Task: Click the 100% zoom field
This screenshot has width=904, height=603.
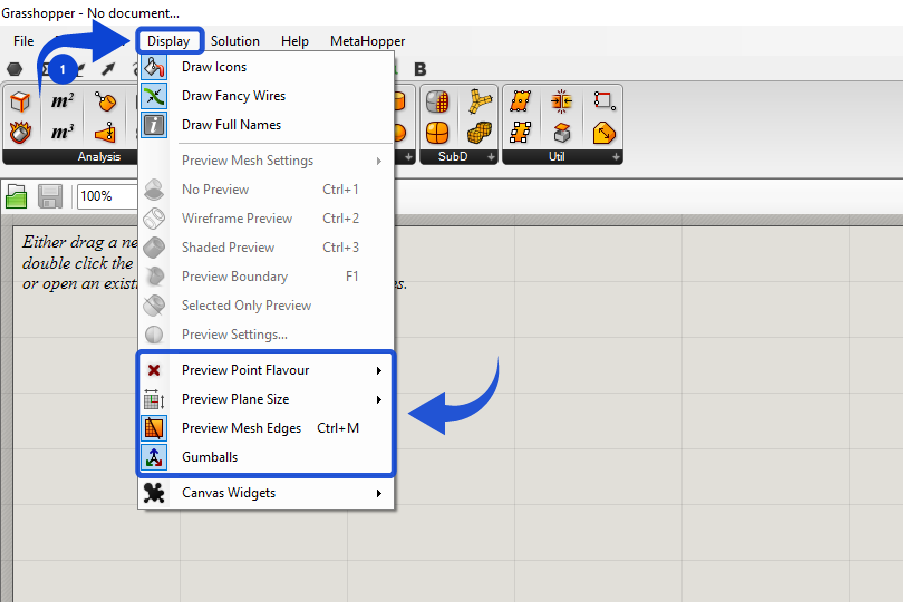Action: [107, 197]
